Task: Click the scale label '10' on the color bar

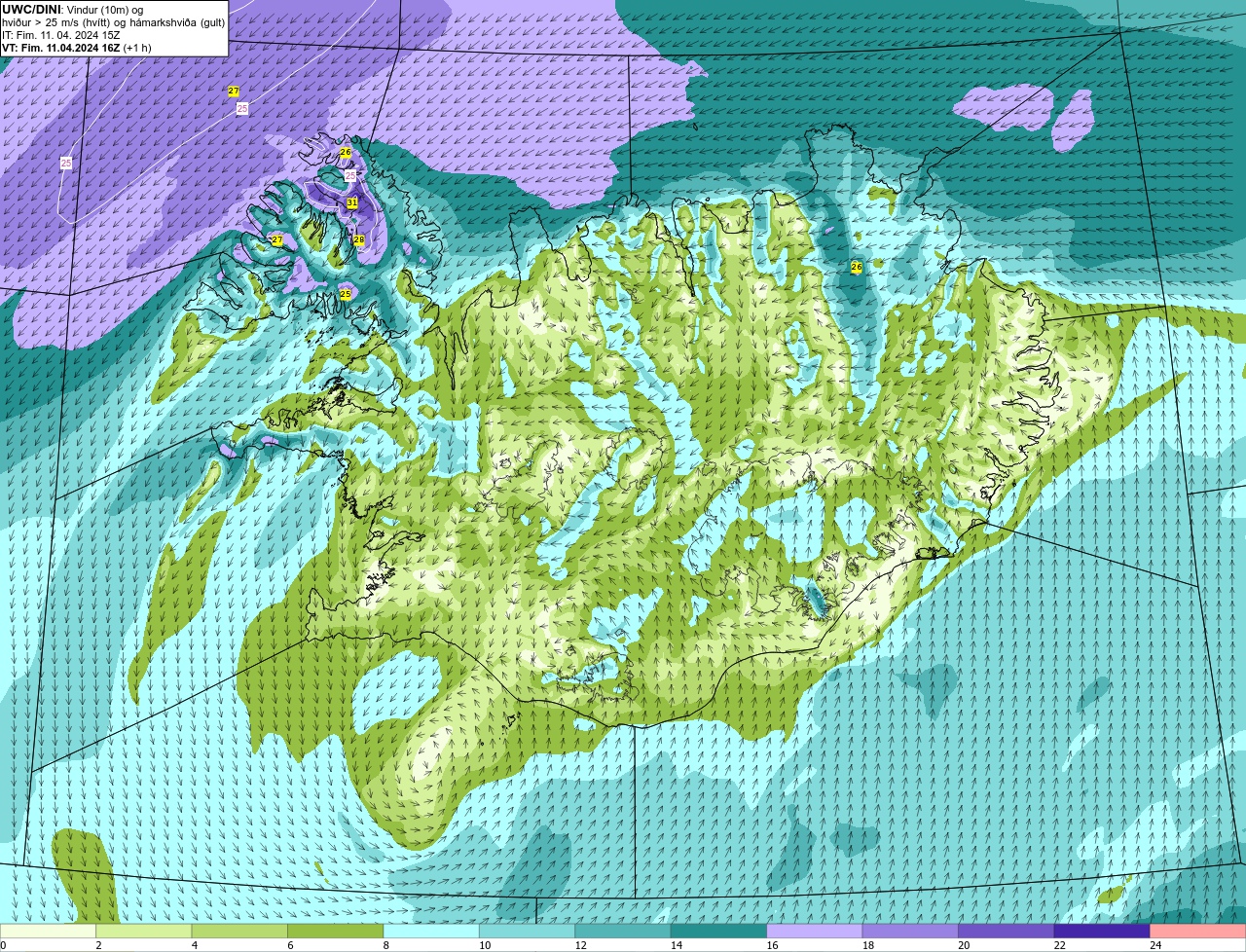Action: (x=485, y=945)
